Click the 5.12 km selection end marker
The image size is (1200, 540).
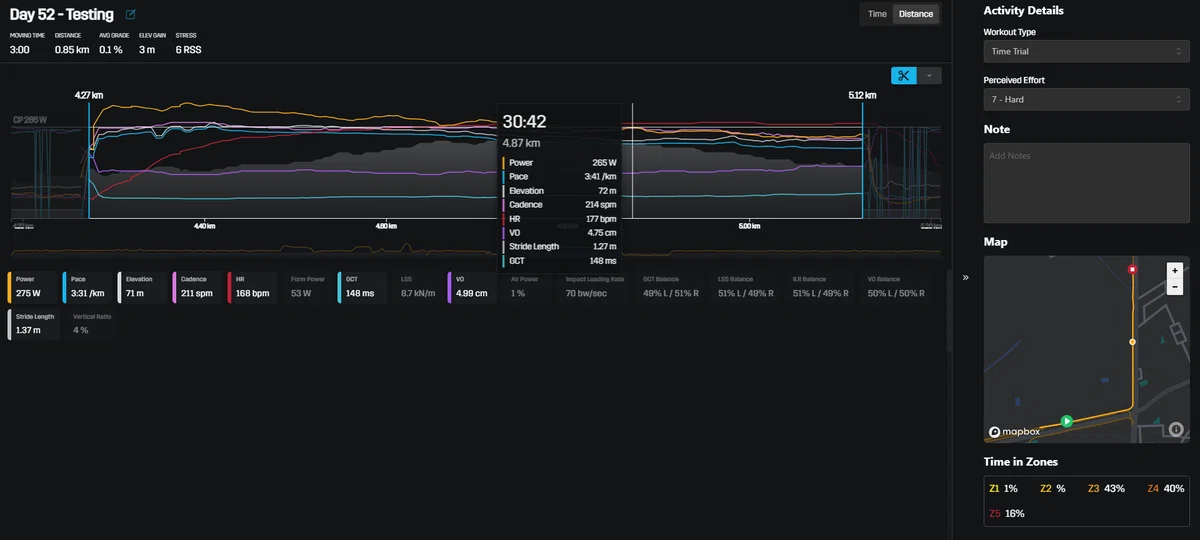(x=862, y=95)
